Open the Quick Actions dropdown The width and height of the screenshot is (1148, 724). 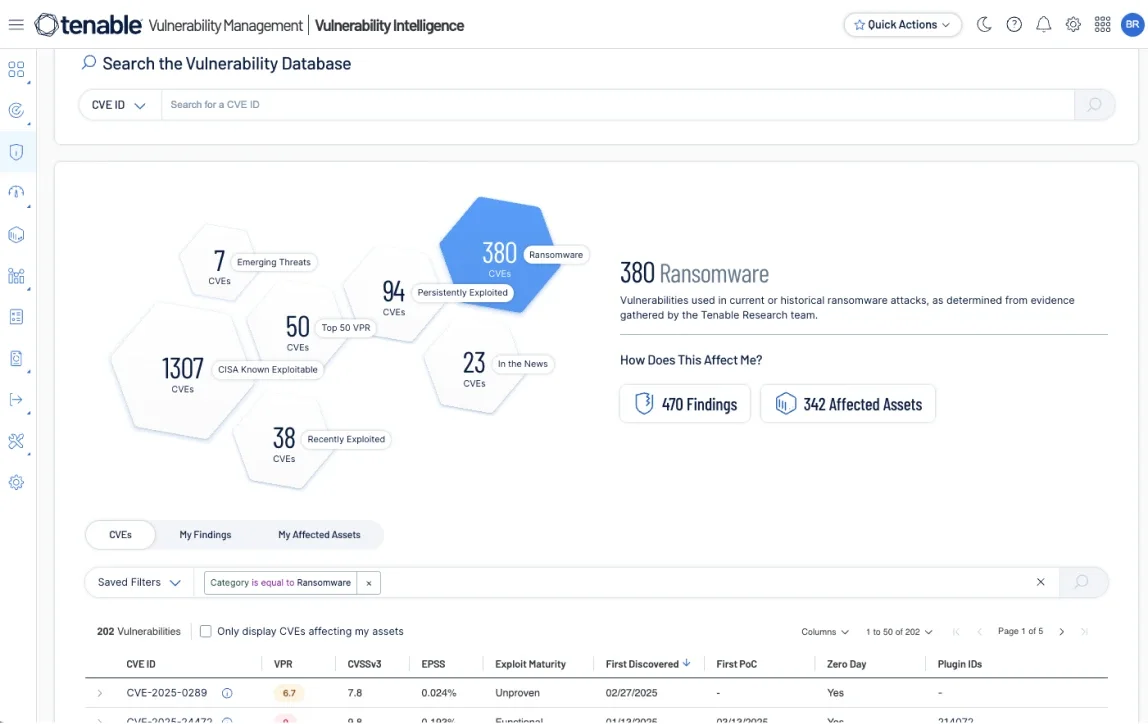pos(903,25)
